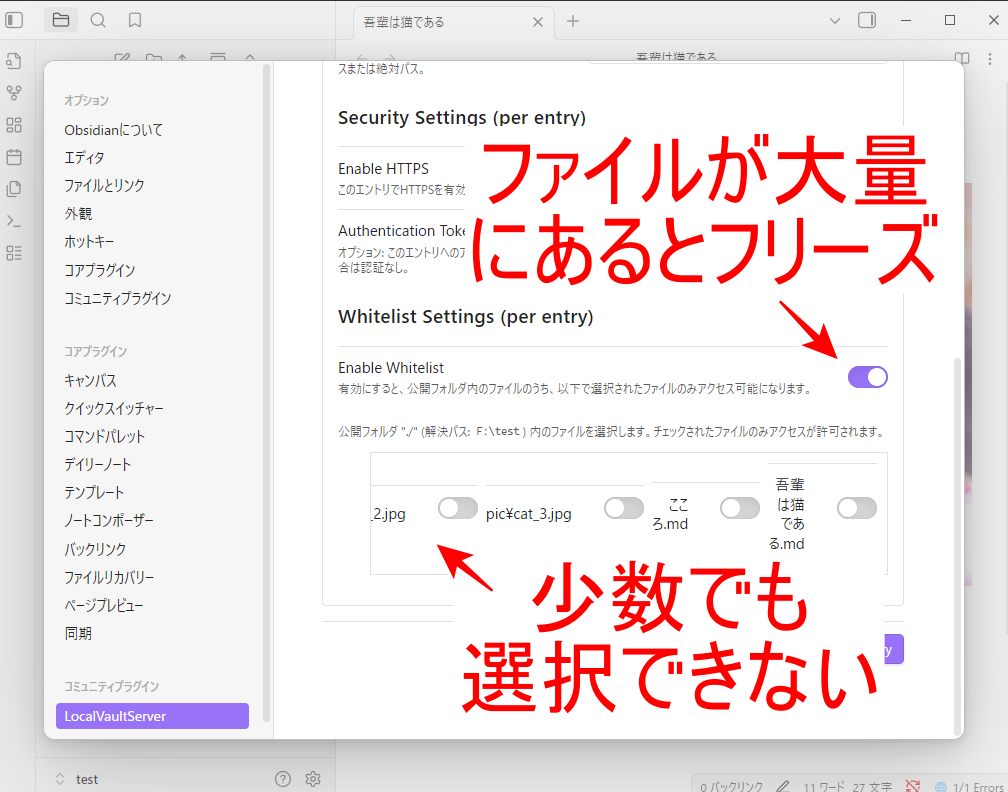Open デイリーノート plugin settings
Viewport: 1008px width, 792px height.
[x=97, y=465]
